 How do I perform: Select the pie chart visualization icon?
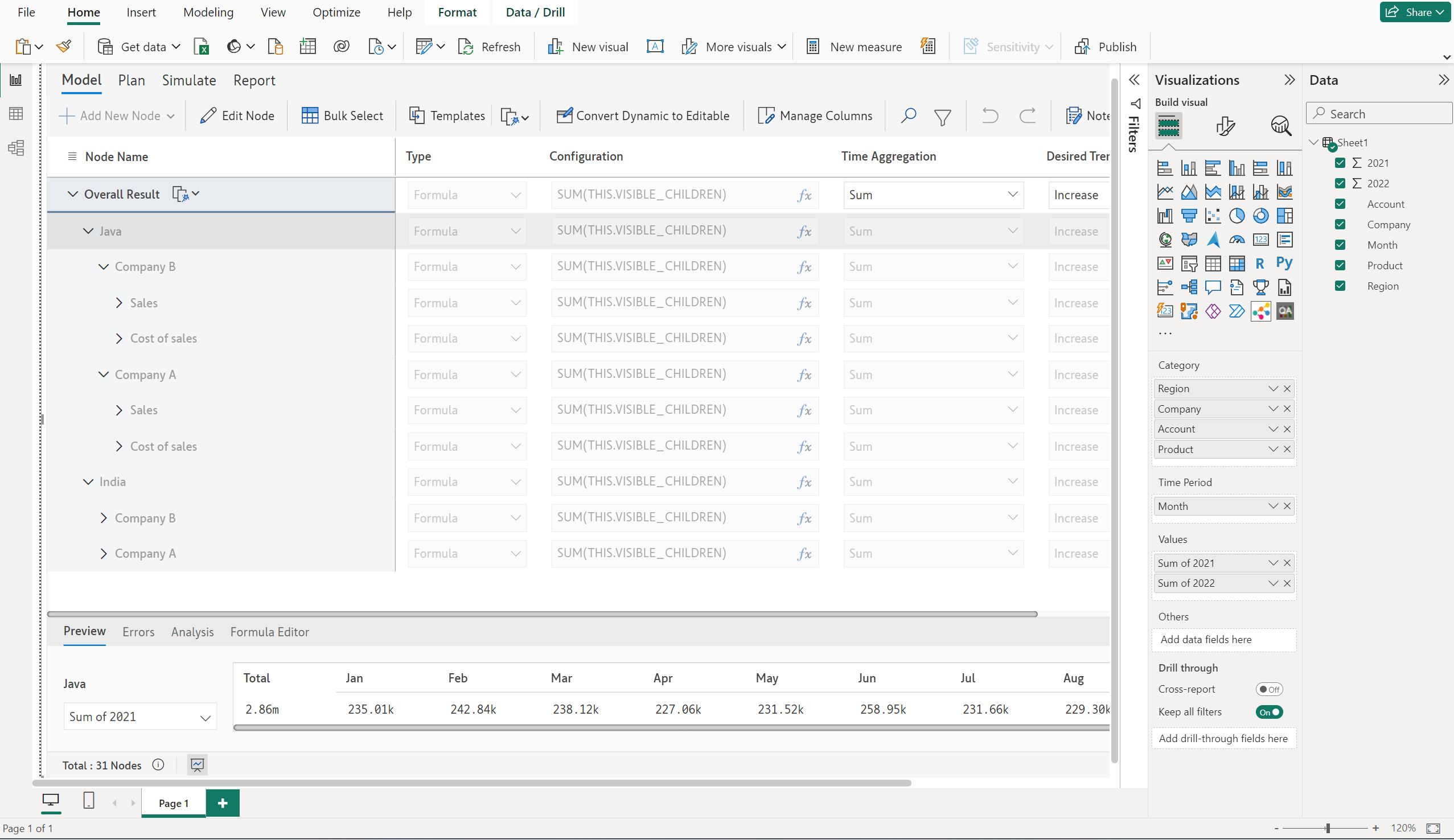click(x=1237, y=216)
